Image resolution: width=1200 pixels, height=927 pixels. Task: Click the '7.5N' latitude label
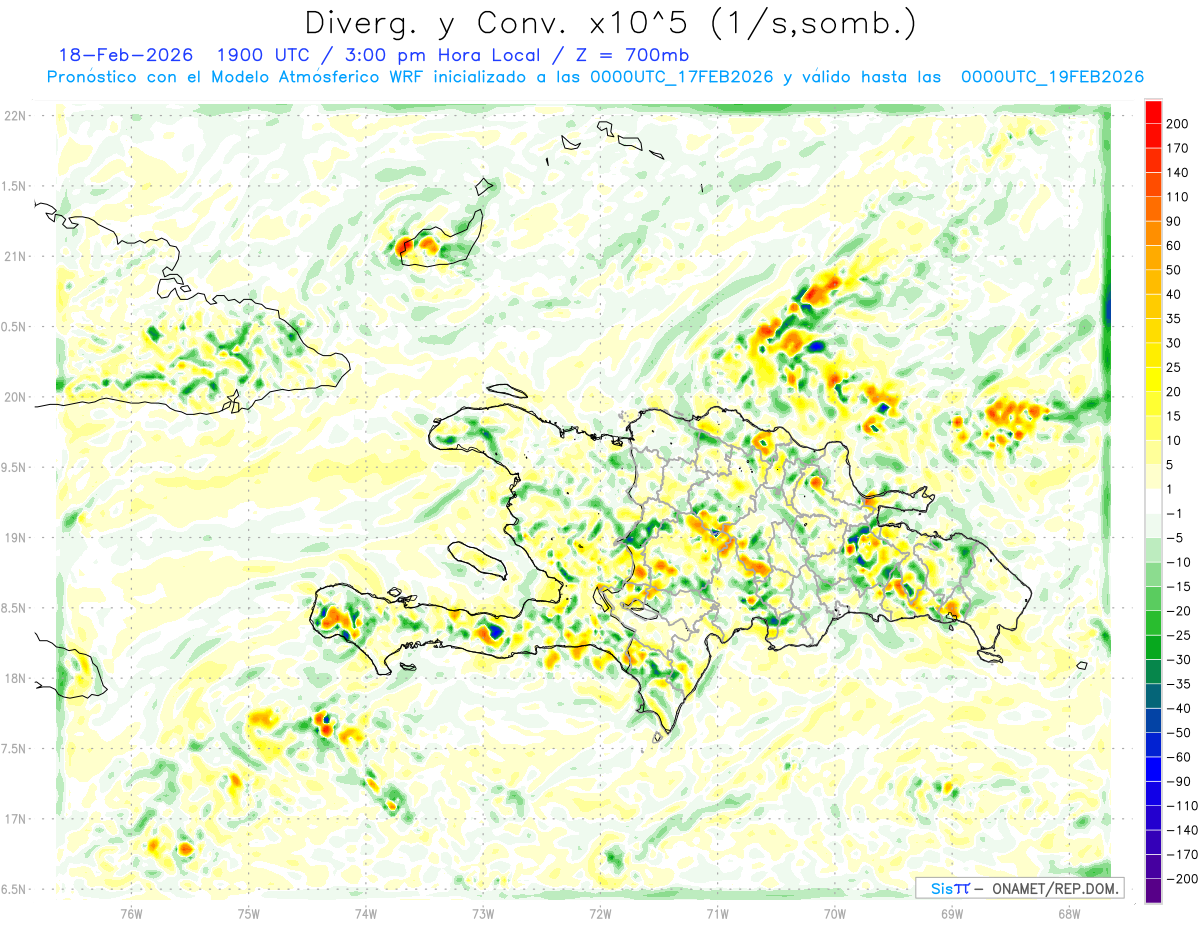coord(14,749)
